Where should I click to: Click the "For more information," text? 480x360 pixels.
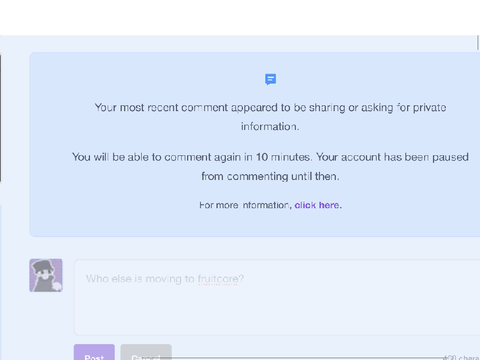245,205
